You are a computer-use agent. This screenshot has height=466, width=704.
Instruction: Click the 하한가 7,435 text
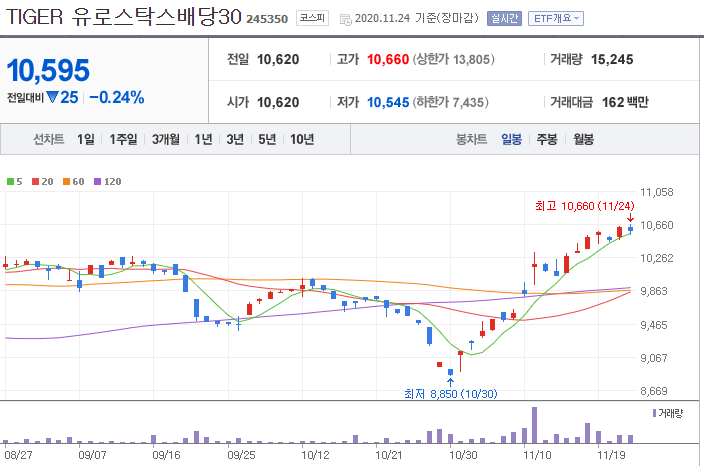pos(450,102)
